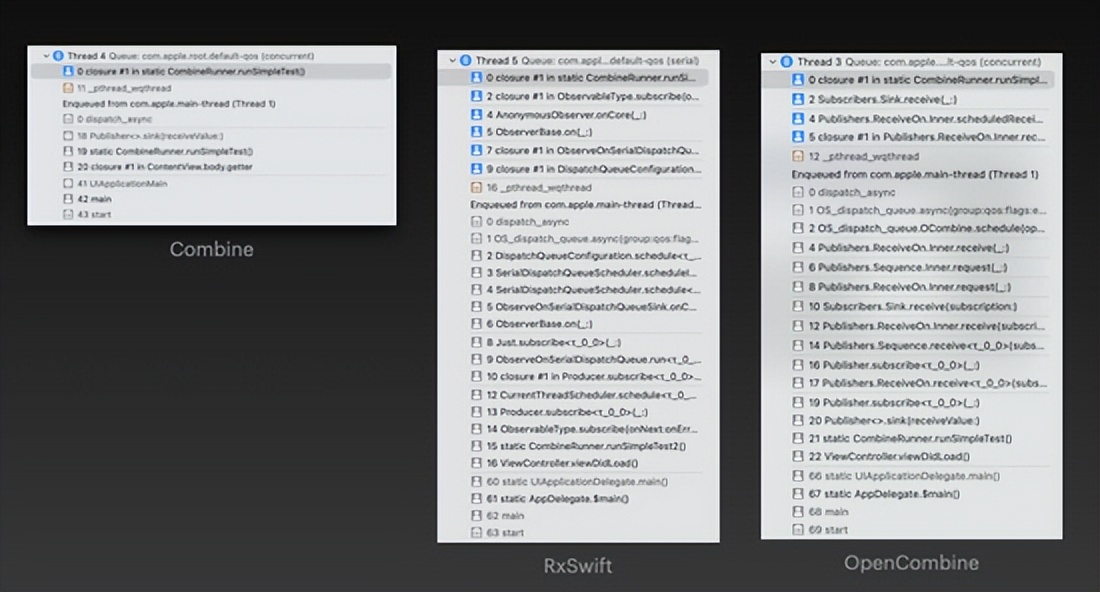Click frame icon beside 18 Publisher<>.sink in Combine

click(x=68, y=135)
